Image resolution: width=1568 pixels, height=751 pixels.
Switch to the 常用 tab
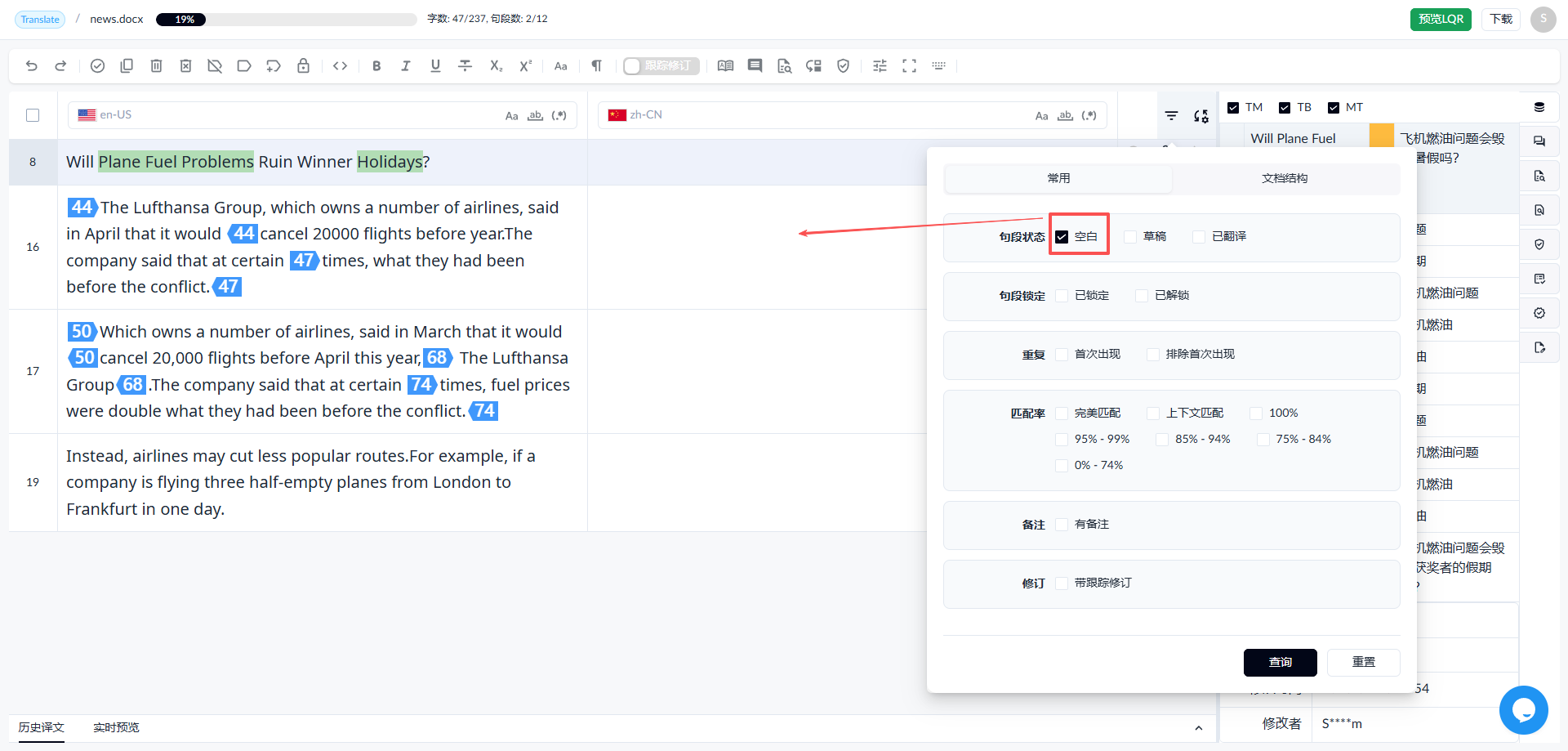pos(1058,178)
